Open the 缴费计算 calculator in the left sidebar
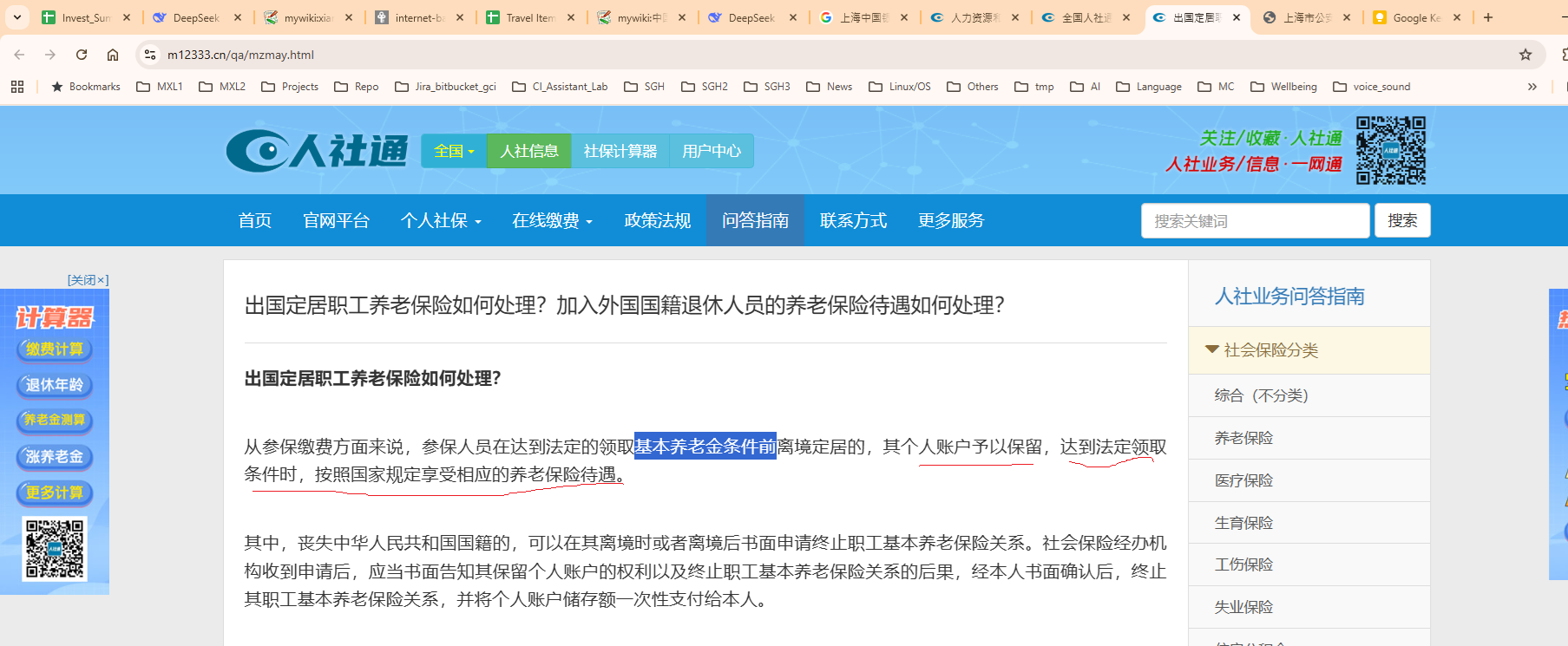Image resolution: width=1568 pixels, height=646 pixels. point(55,349)
